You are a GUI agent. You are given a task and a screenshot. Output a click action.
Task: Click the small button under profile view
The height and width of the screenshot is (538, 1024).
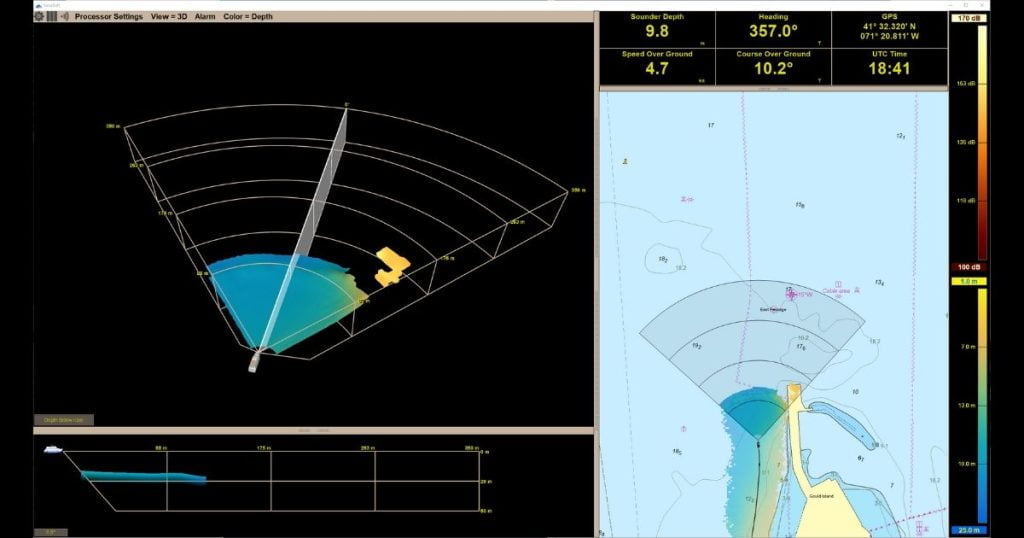coord(48,532)
